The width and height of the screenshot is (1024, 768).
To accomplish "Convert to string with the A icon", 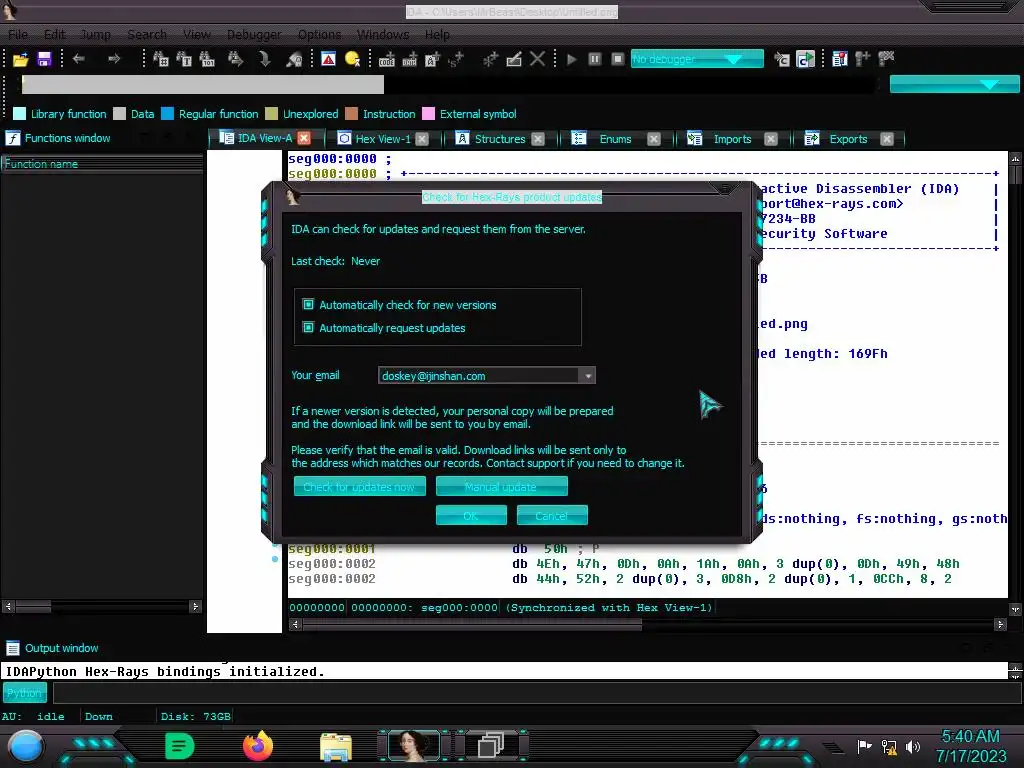I will tap(432, 59).
